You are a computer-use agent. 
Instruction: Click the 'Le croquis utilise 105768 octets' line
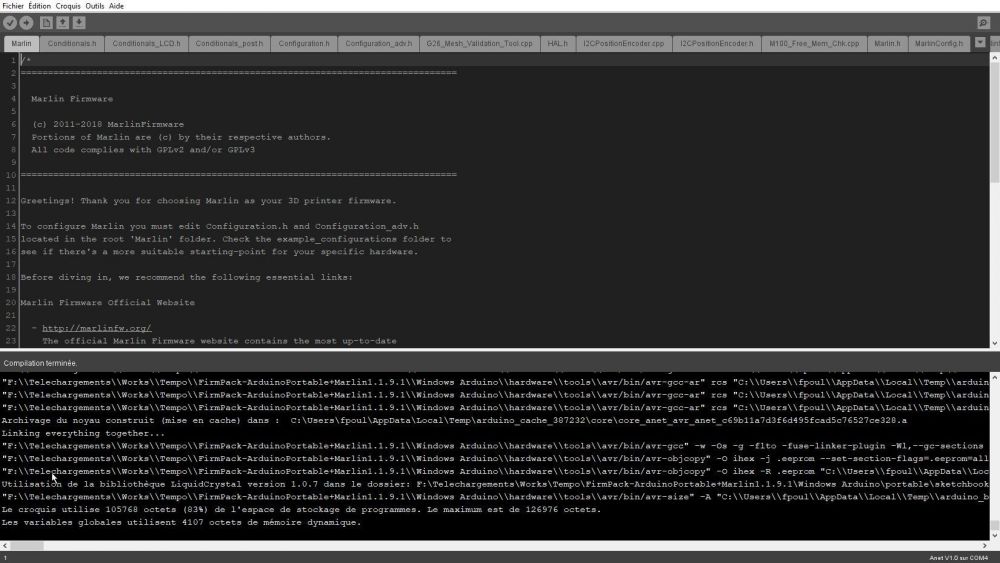point(301,510)
